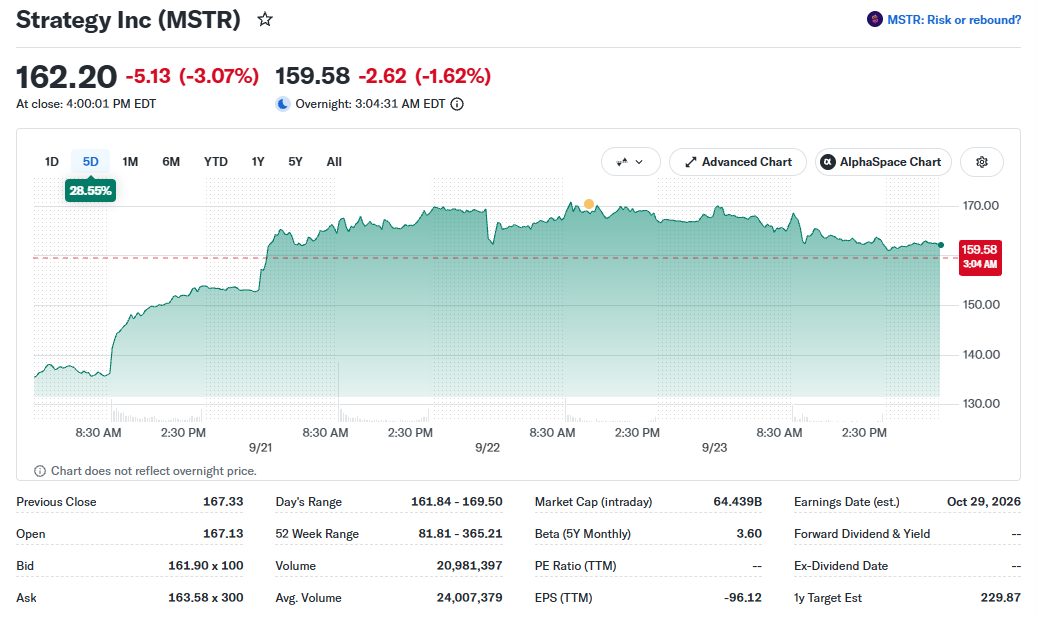Screen dimensions: 1038x618
Task: Click the overnight change -2.62 (-1.62%)
Action: click(424, 76)
